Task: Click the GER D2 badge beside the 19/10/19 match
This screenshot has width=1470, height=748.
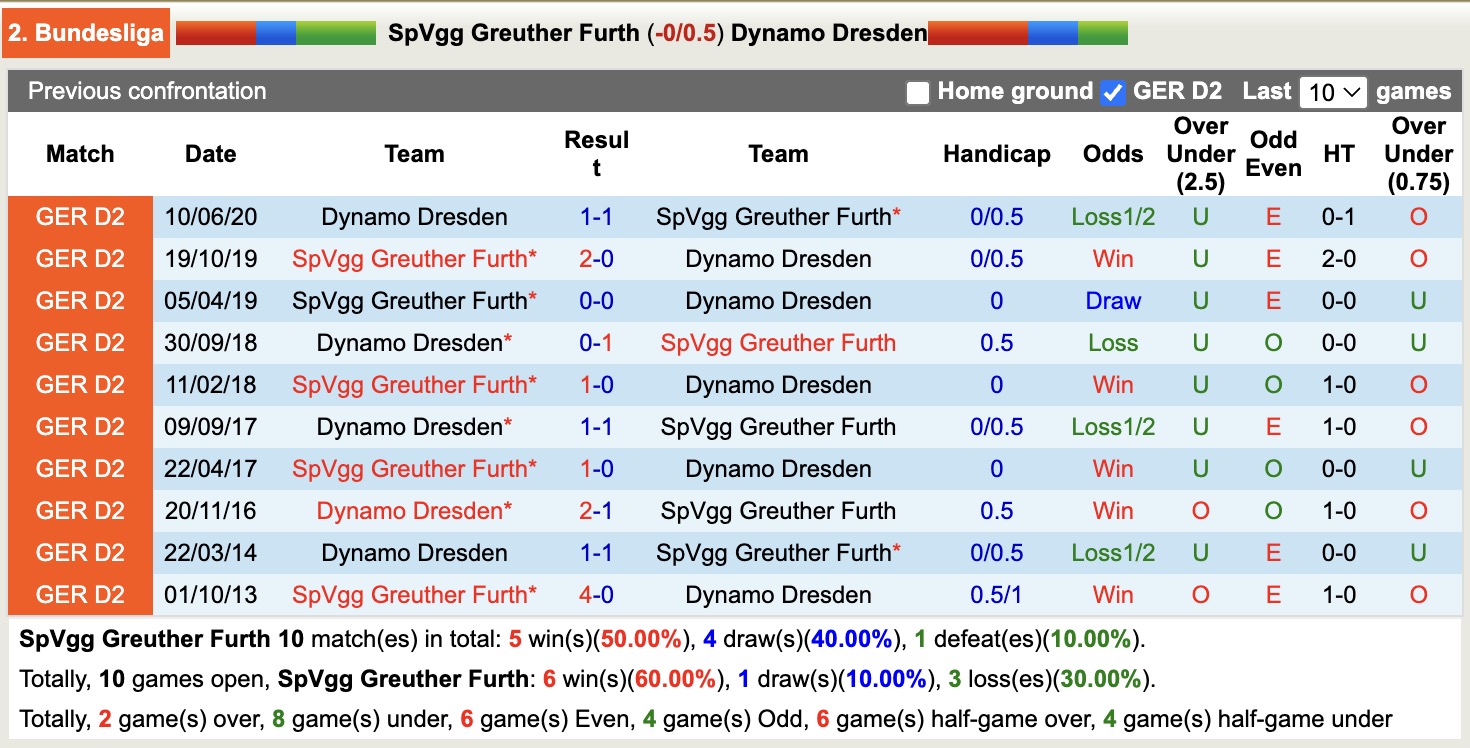Action: [79, 258]
